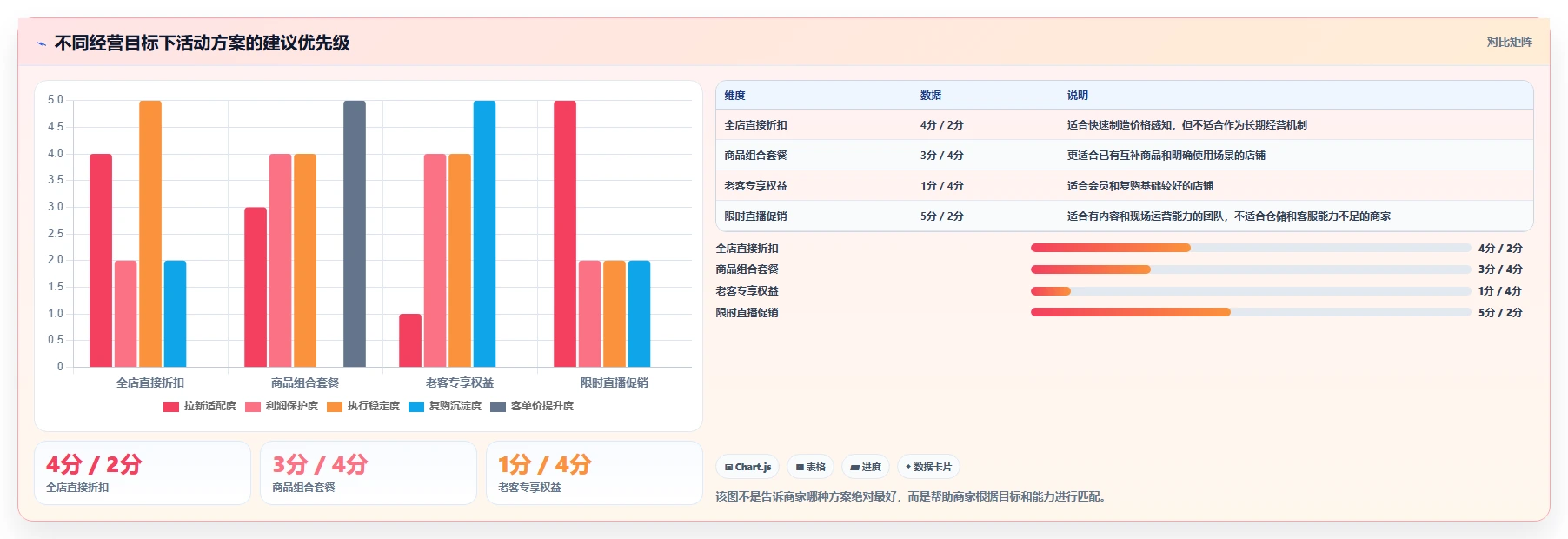Click the 5分 / 2分 table data cell

pos(942,216)
